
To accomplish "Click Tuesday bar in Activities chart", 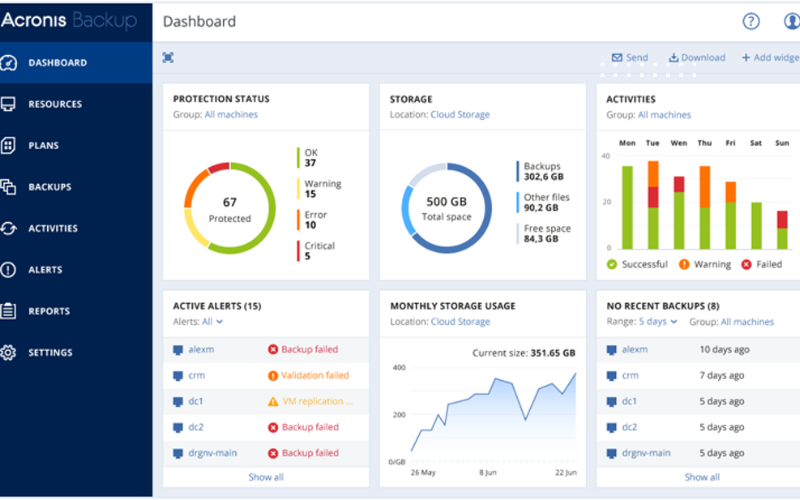I will 653,205.
